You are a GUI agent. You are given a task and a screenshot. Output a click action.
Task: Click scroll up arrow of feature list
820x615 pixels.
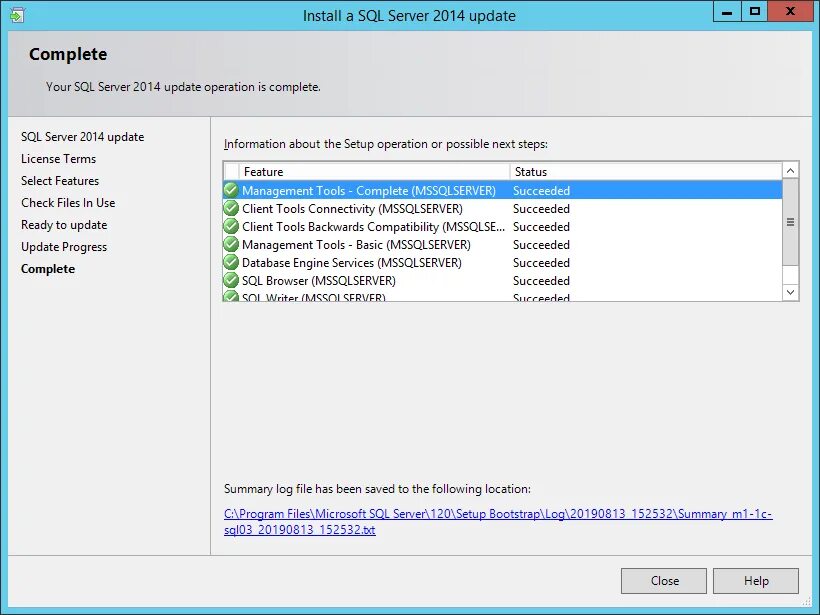pos(790,170)
